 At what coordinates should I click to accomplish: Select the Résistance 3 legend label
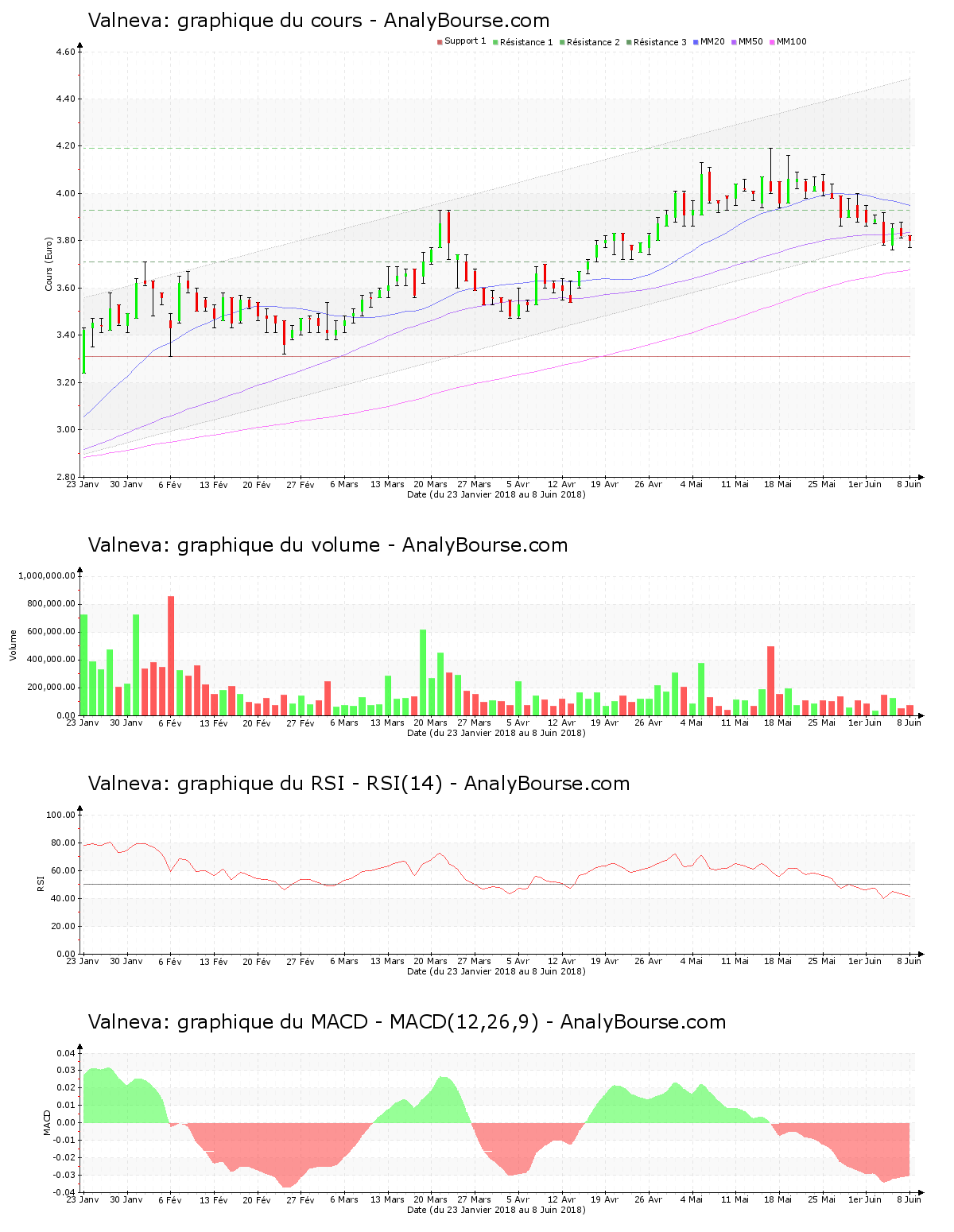click(660, 42)
